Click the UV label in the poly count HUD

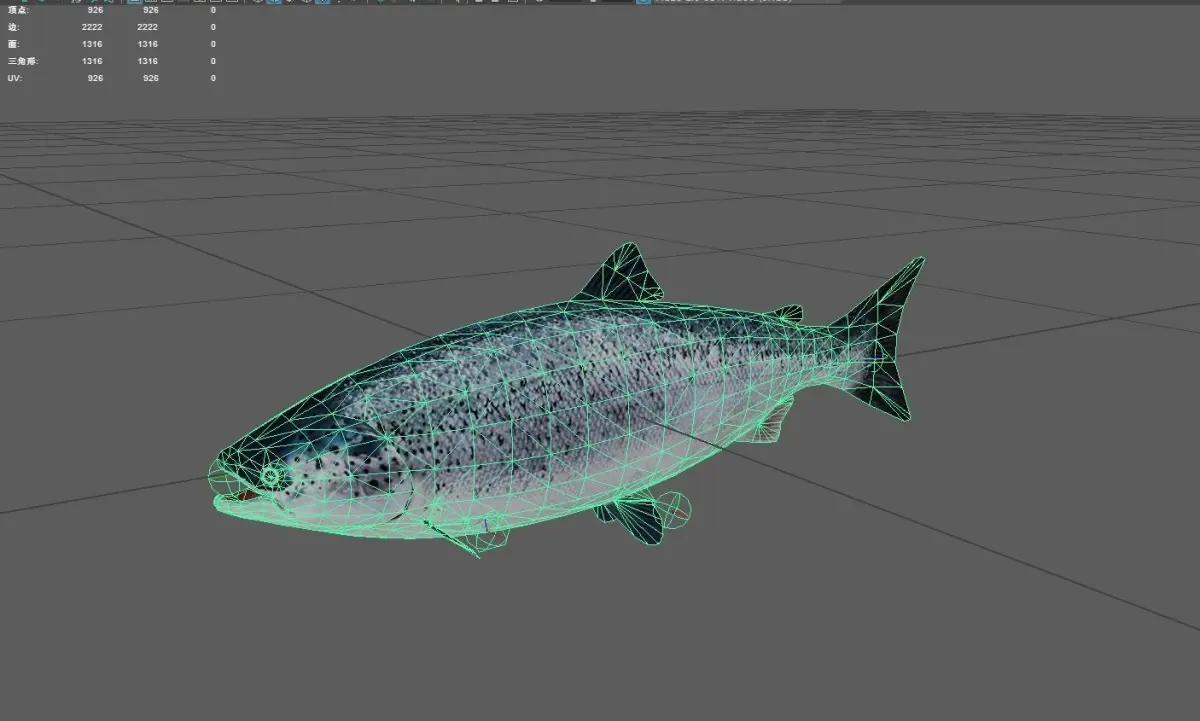pyautogui.click(x=14, y=78)
